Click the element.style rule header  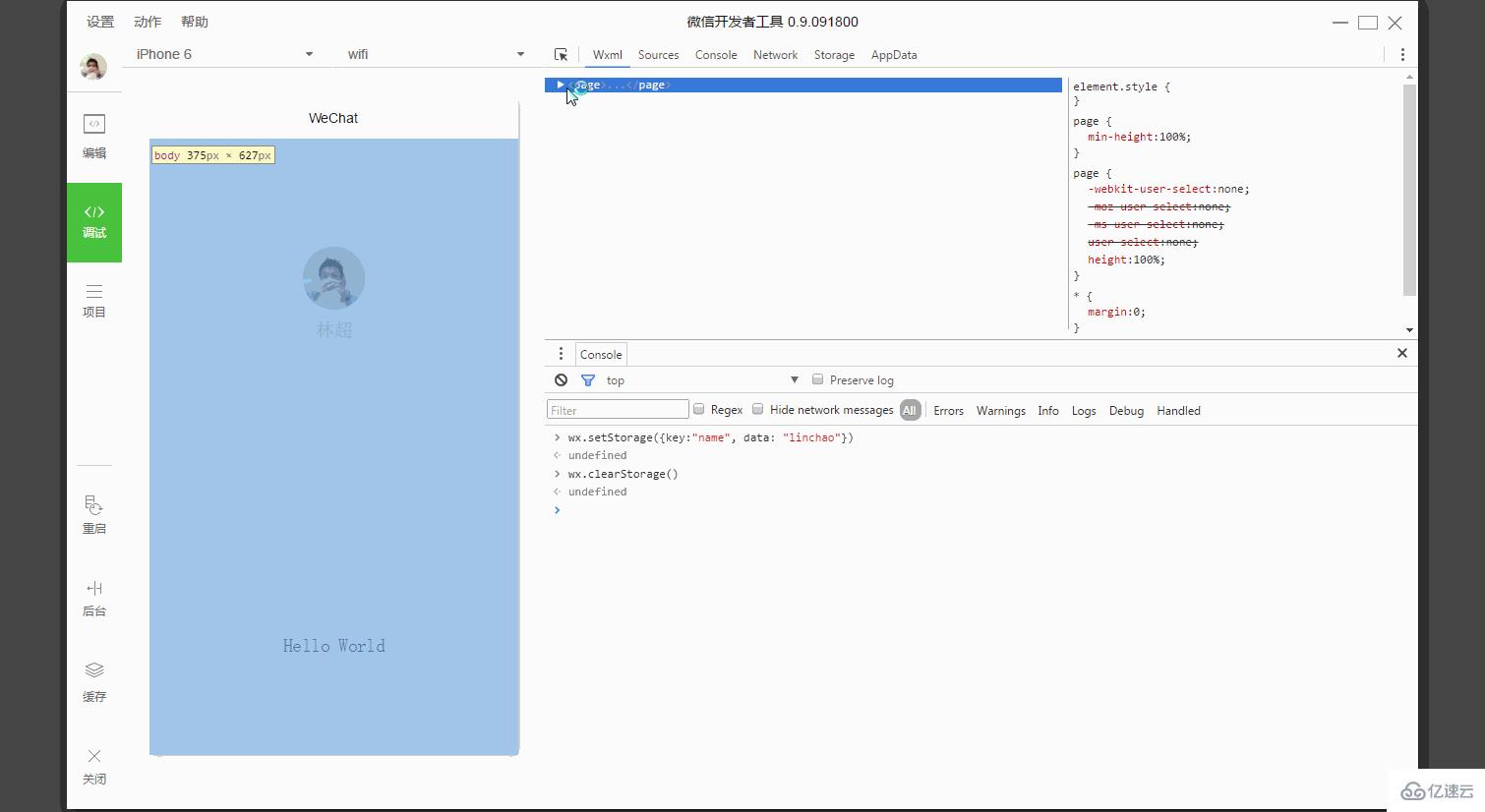click(x=1121, y=87)
